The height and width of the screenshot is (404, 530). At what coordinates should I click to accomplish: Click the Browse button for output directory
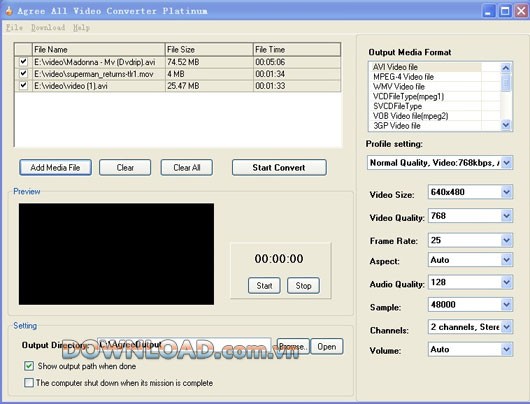(x=293, y=347)
